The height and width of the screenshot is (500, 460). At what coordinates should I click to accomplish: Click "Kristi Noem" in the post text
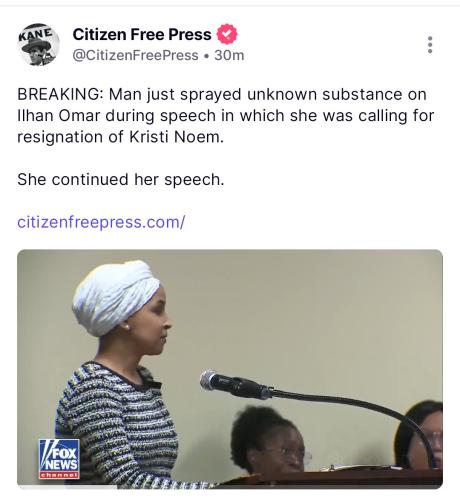pyautogui.click(x=176, y=137)
